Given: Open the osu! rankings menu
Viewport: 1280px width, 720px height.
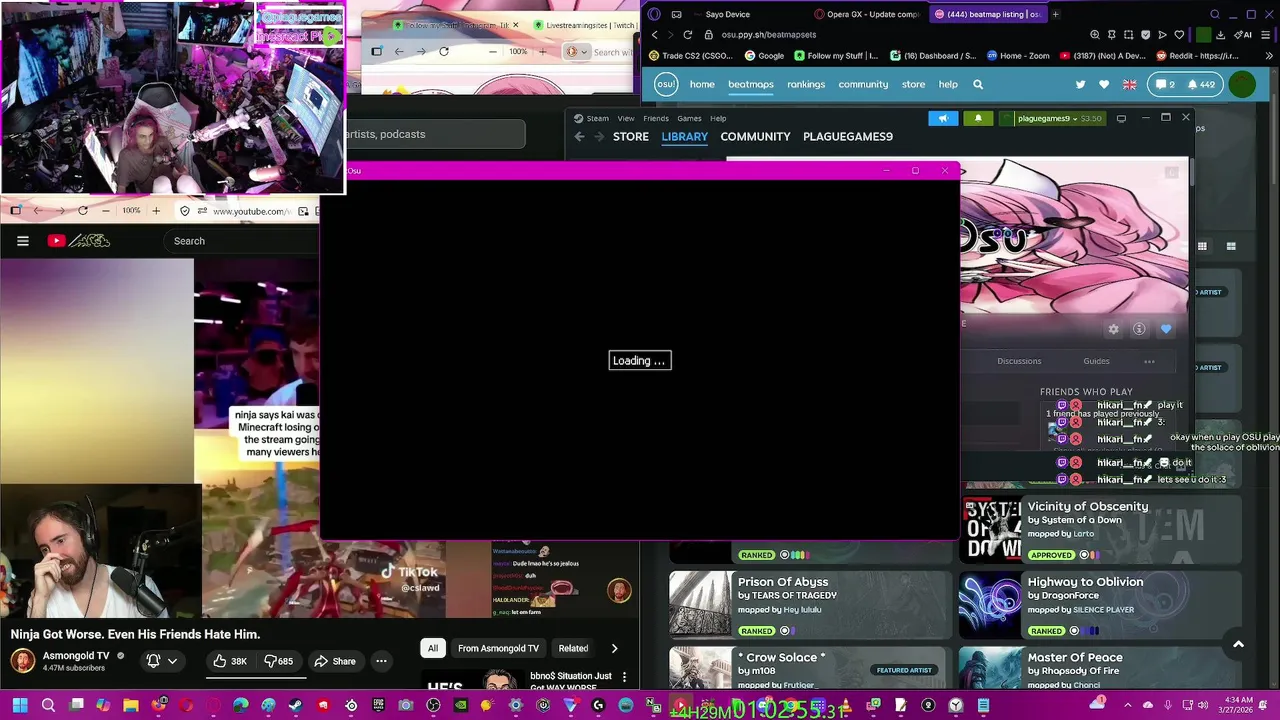Looking at the screenshot, I should click(806, 85).
